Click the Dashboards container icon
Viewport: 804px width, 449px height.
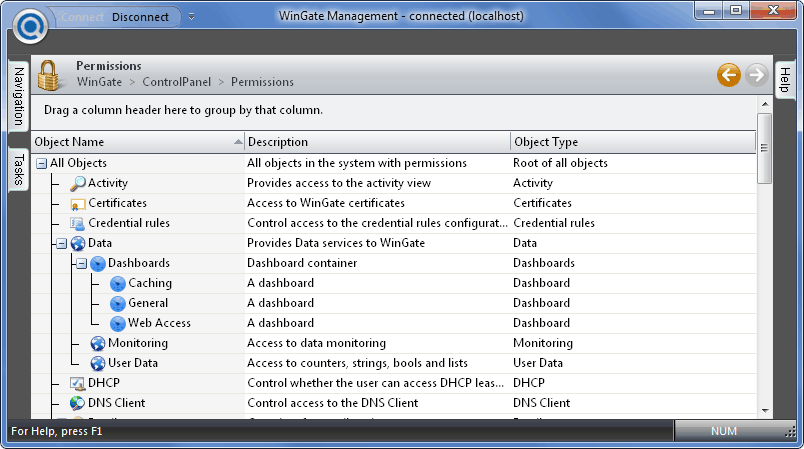pos(97,263)
